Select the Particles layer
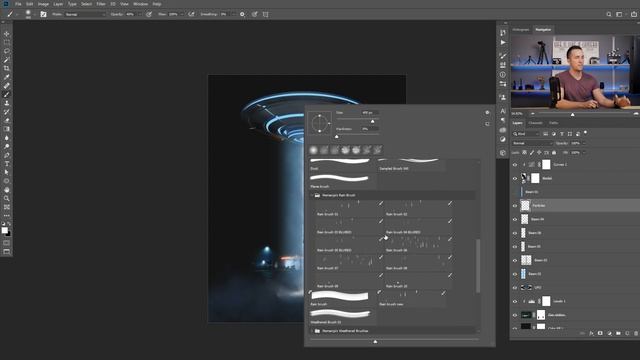This screenshot has height=360, width=640. 575,206
